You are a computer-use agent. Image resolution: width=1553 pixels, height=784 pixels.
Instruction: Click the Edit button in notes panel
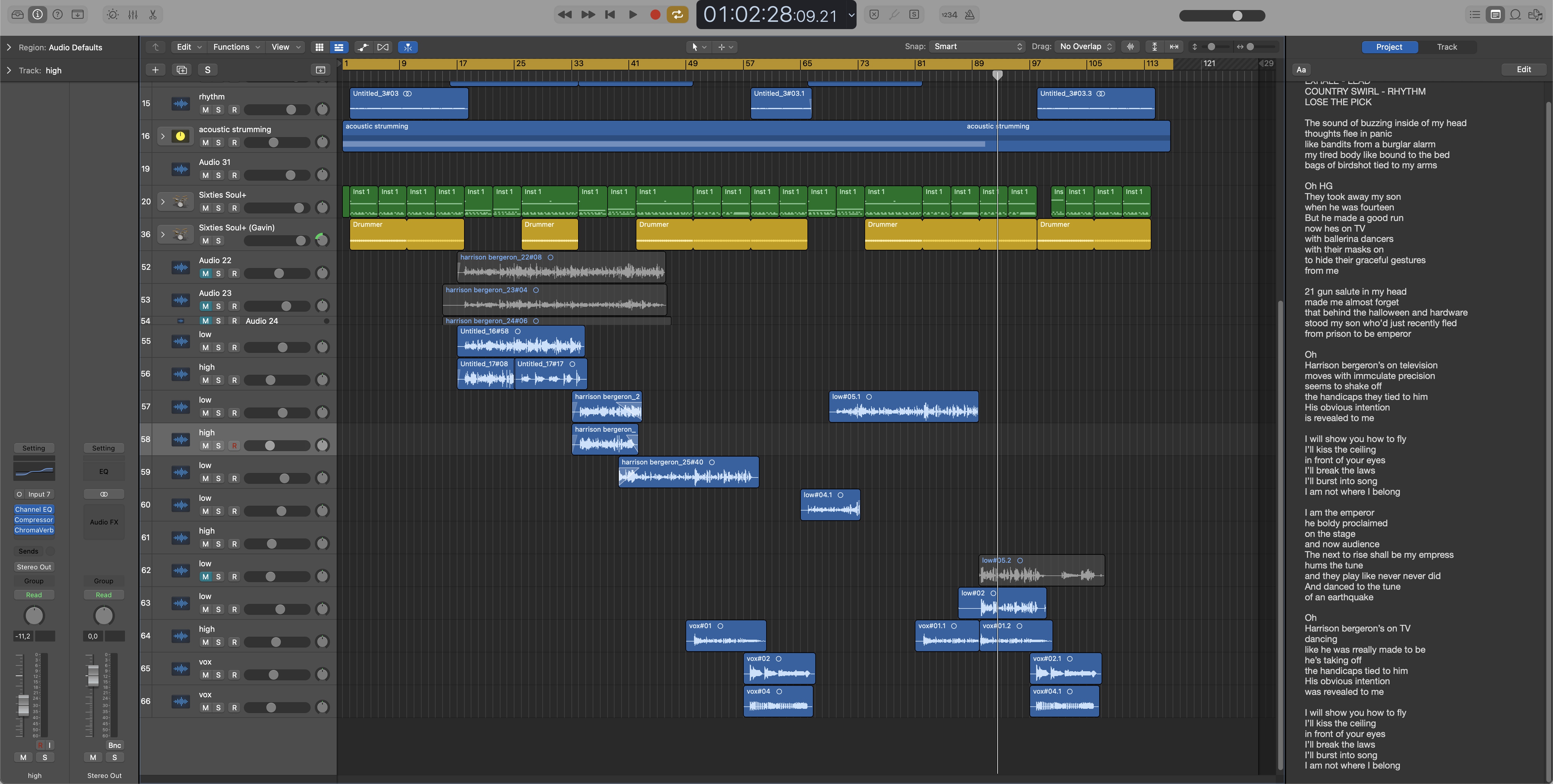[x=1524, y=69]
